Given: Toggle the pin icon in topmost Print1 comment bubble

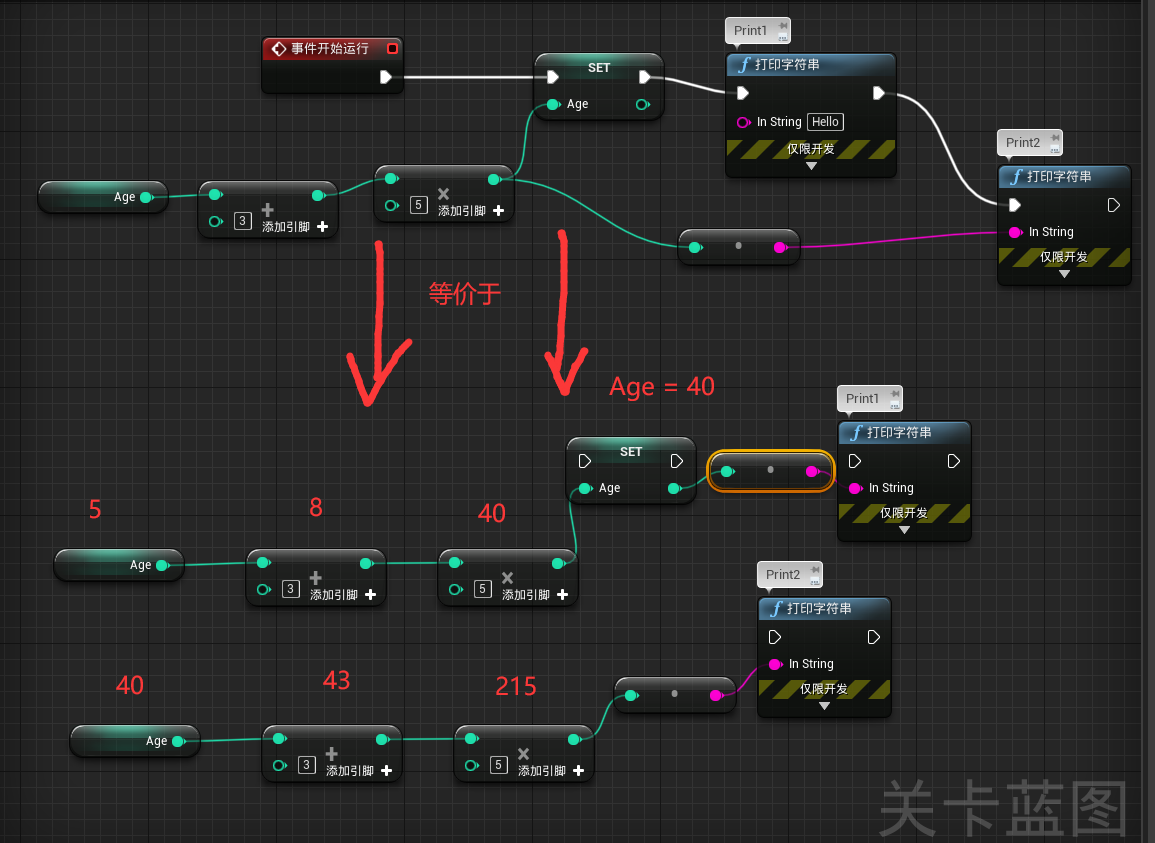Looking at the screenshot, I should pos(783,24).
